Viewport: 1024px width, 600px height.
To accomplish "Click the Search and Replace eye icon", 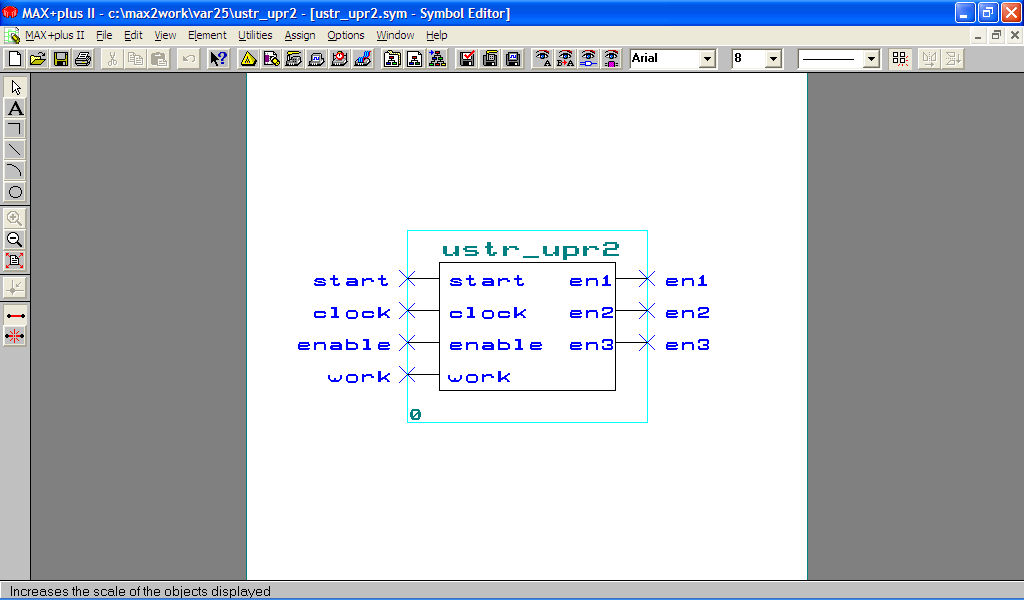I will pos(565,59).
